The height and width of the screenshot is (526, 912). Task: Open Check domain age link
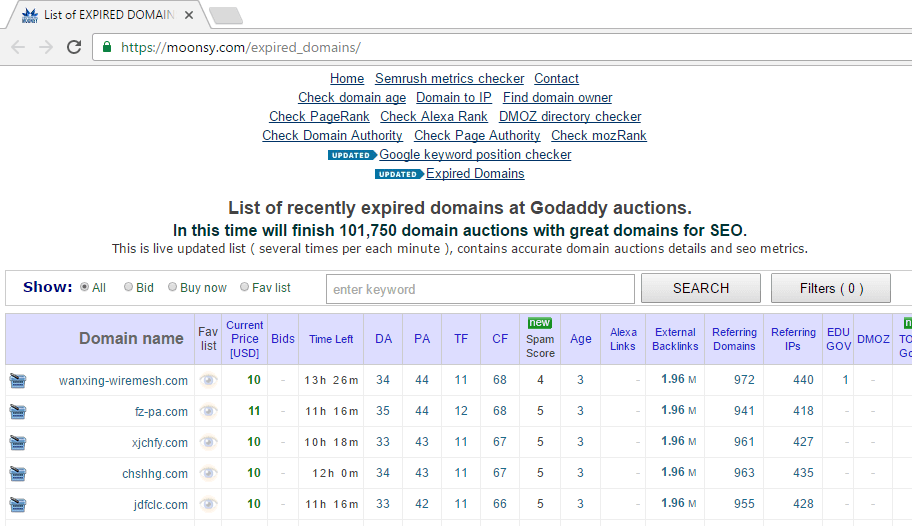click(352, 98)
